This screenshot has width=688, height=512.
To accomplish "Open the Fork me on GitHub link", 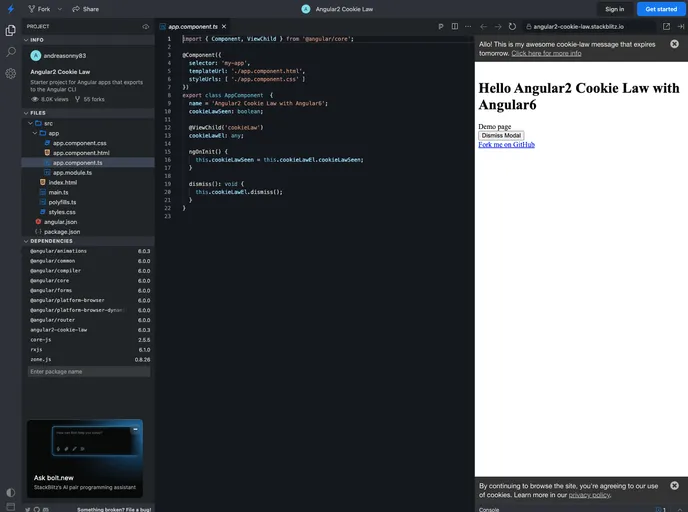I will [506, 145].
